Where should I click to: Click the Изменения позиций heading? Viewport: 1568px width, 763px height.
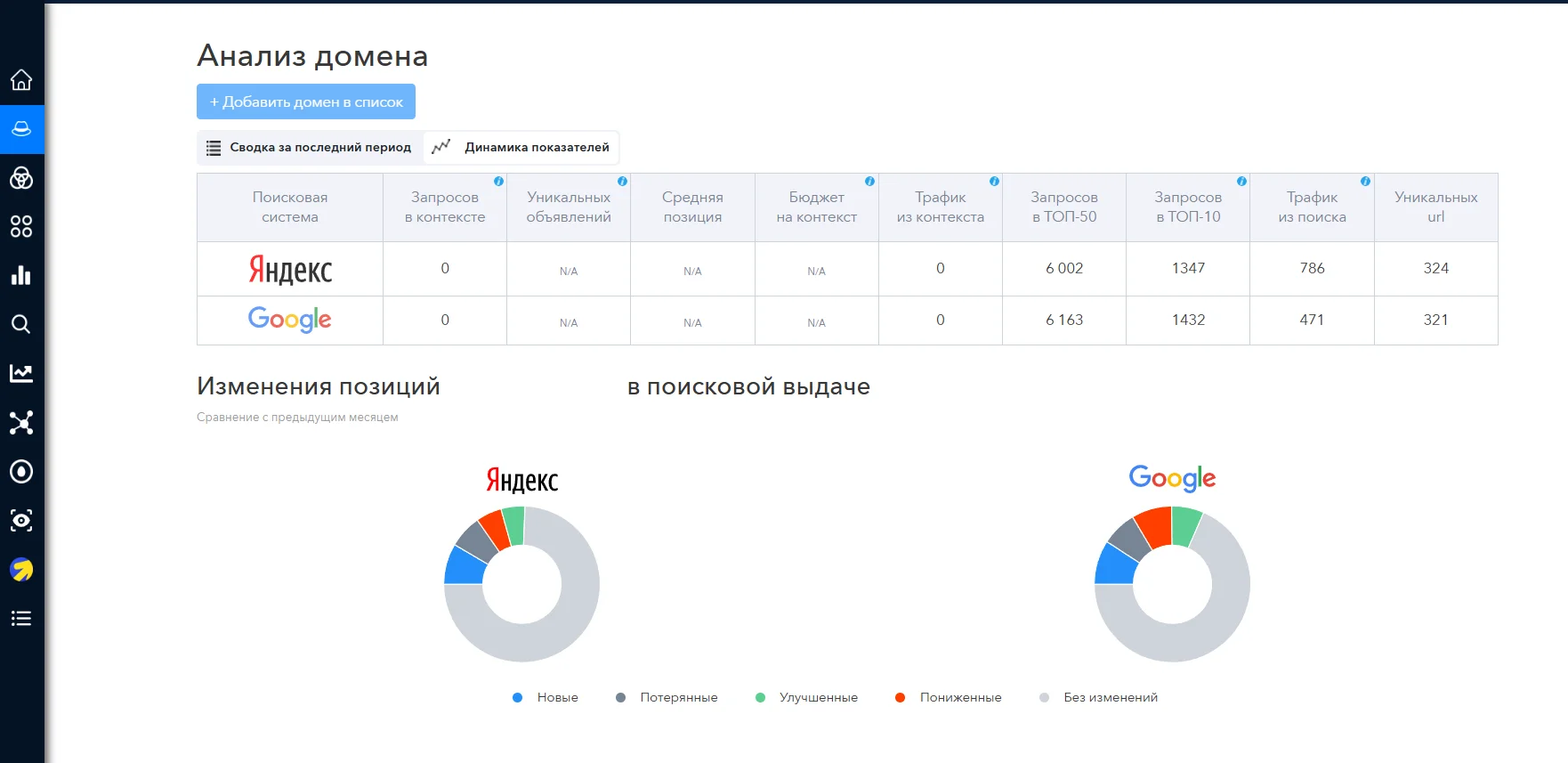(x=319, y=386)
